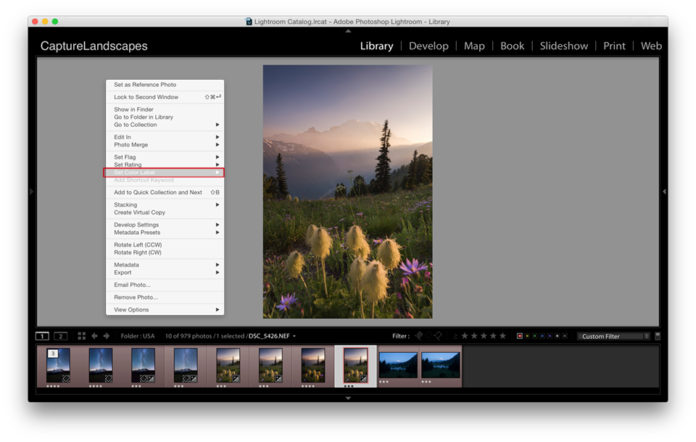
Task: Open the Custom Filter dropdown
Action: (612, 336)
